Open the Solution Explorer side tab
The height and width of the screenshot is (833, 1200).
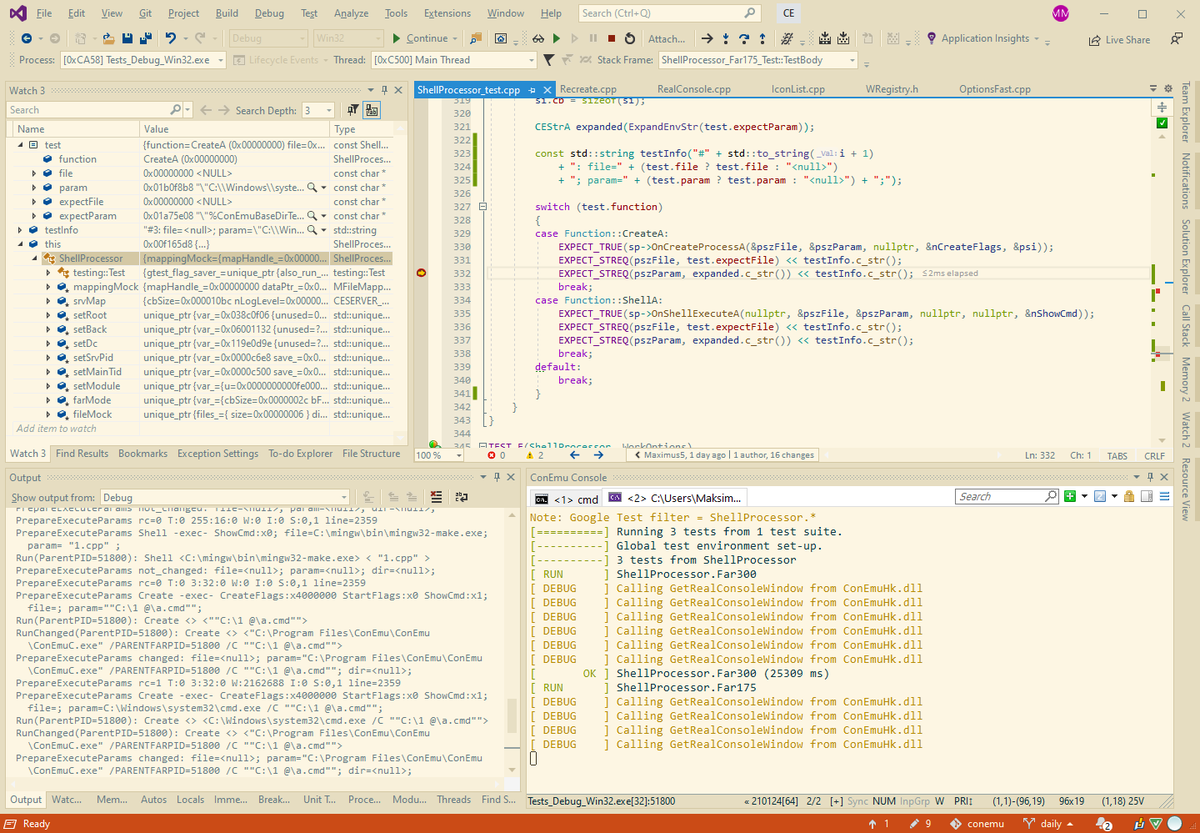pyautogui.click(x=1186, y=256)
